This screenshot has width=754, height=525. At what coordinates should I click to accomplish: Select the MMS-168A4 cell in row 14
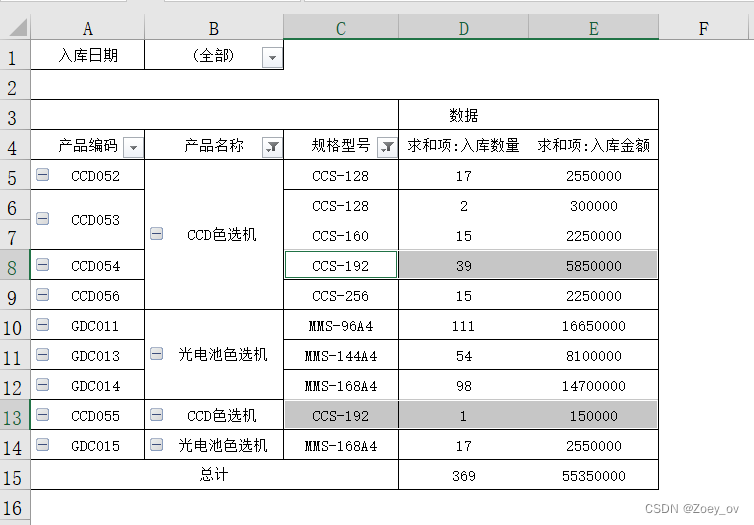click(340, 445)
